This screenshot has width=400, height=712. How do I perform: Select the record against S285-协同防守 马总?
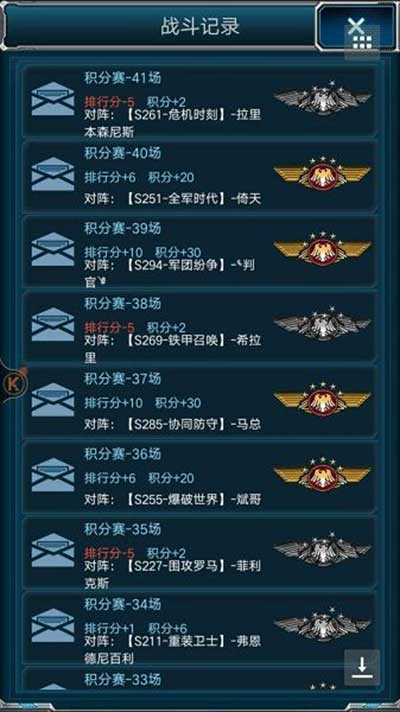200,401
